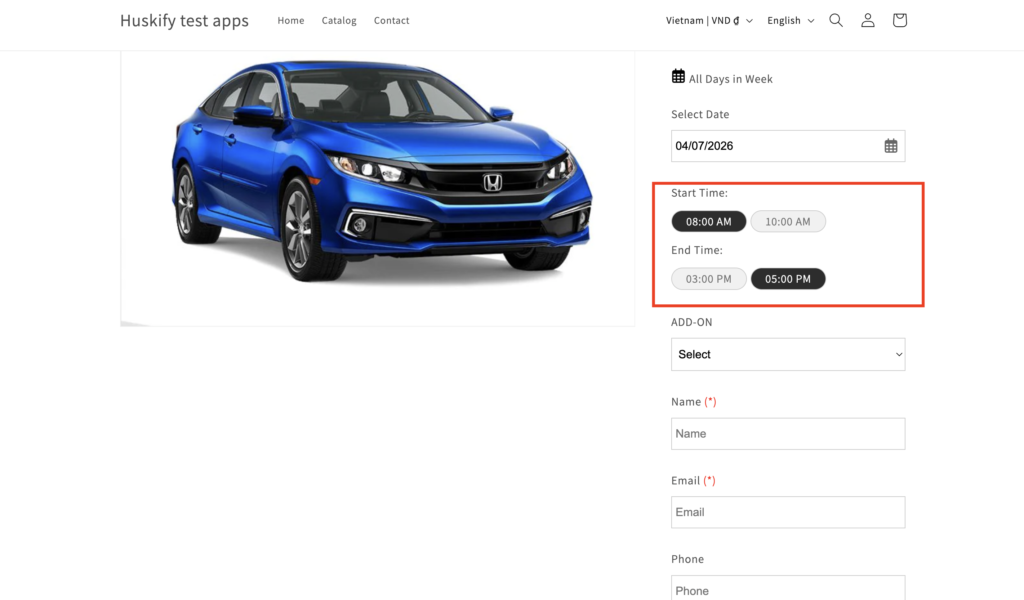This screenshot has width=1024, height=600.
Task: Click the blue Honda Civic product image
Action: point(380,170)
